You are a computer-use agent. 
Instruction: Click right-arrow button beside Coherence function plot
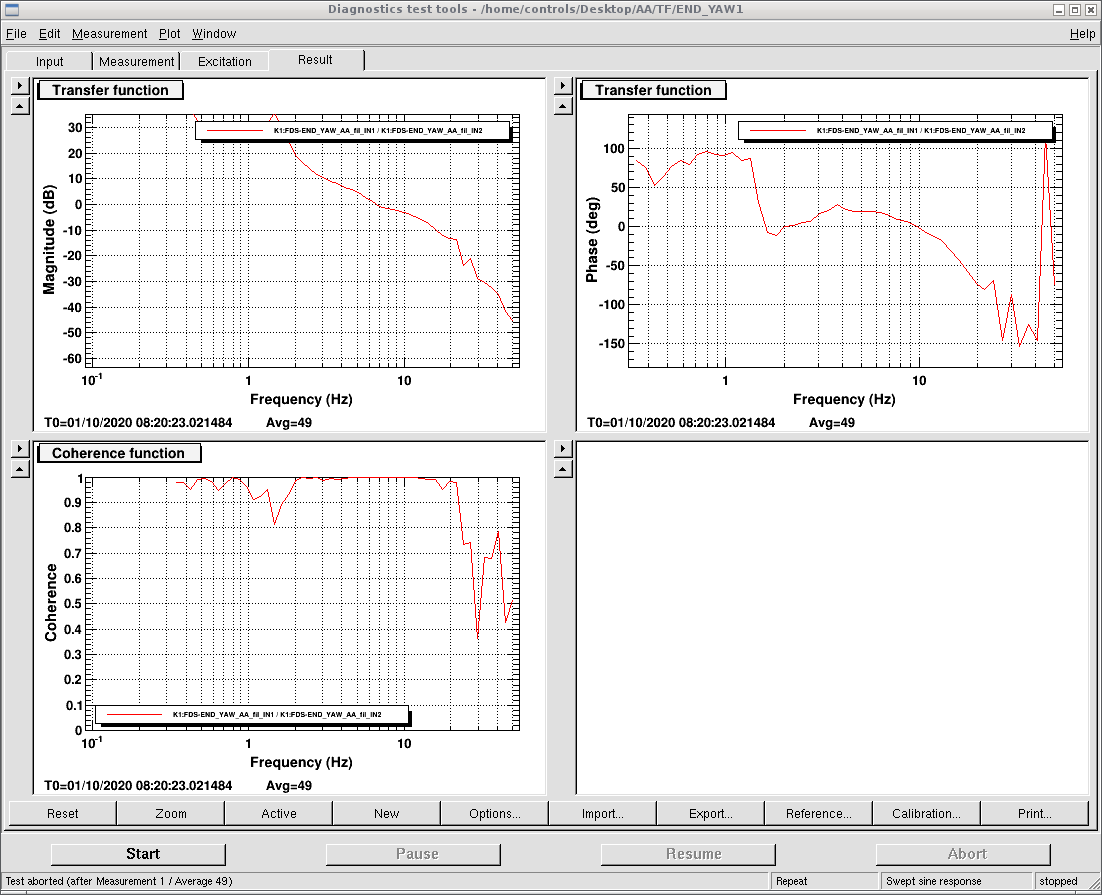[20, 449]
